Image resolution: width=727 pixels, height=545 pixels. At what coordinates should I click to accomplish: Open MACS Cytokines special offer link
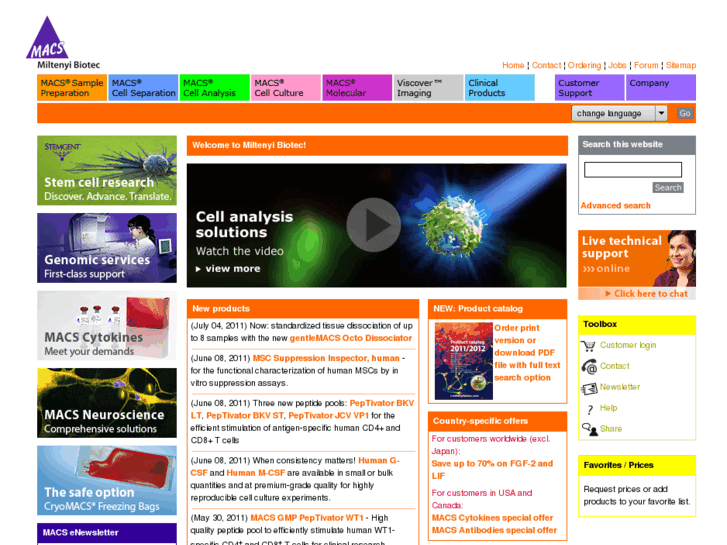click(492, 518)
